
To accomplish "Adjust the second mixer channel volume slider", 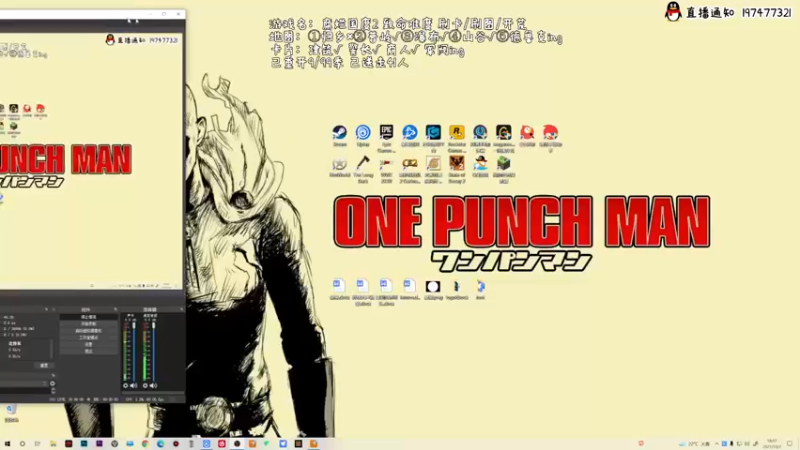I will click(154, 351).
